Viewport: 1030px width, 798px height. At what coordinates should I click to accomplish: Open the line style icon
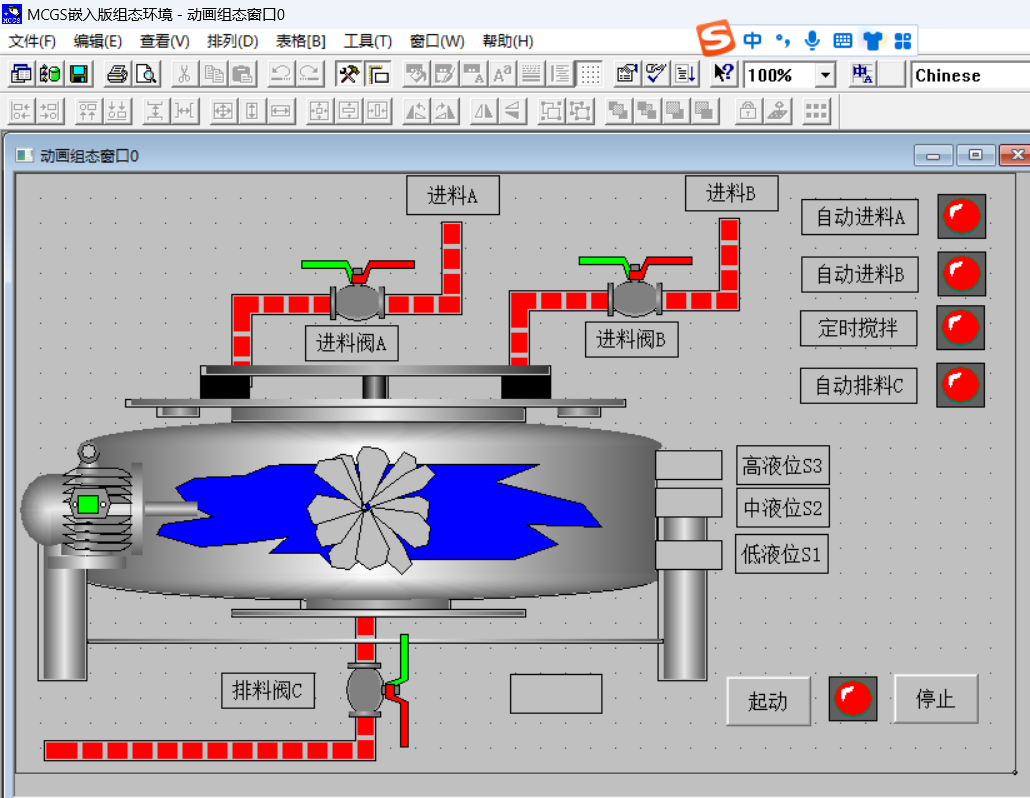[531, 74]
